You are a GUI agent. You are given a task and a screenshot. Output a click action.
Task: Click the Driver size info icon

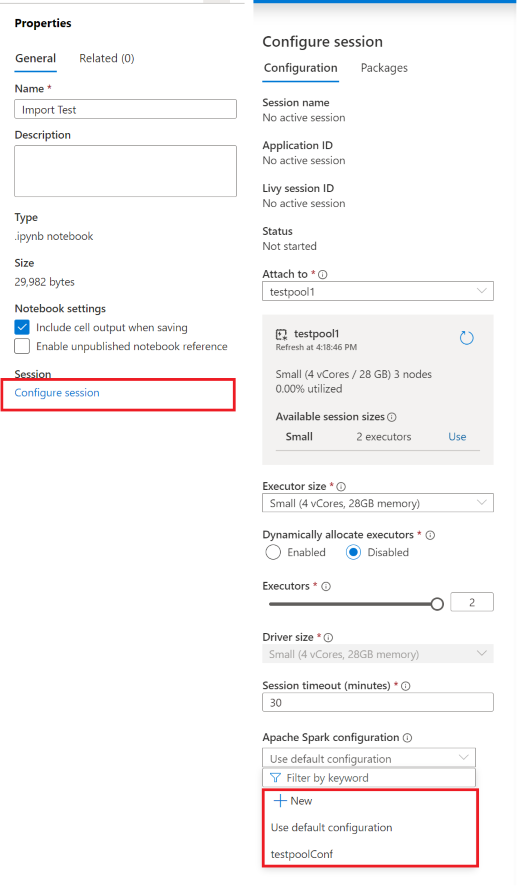pos(328,638)
